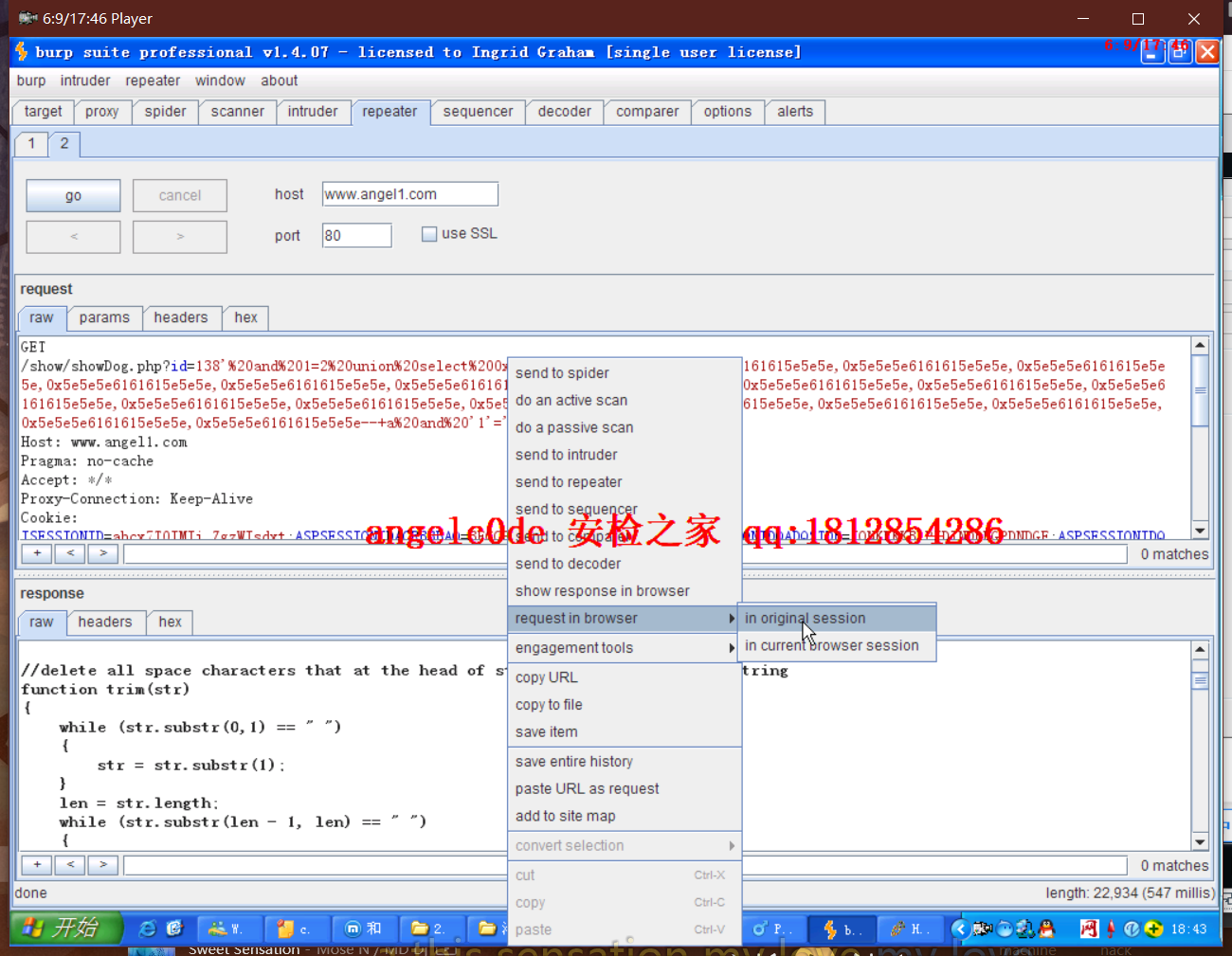This screenshot has height=956, width=1232.
Task: Click the request search plus button
Action: pos(37,553)
